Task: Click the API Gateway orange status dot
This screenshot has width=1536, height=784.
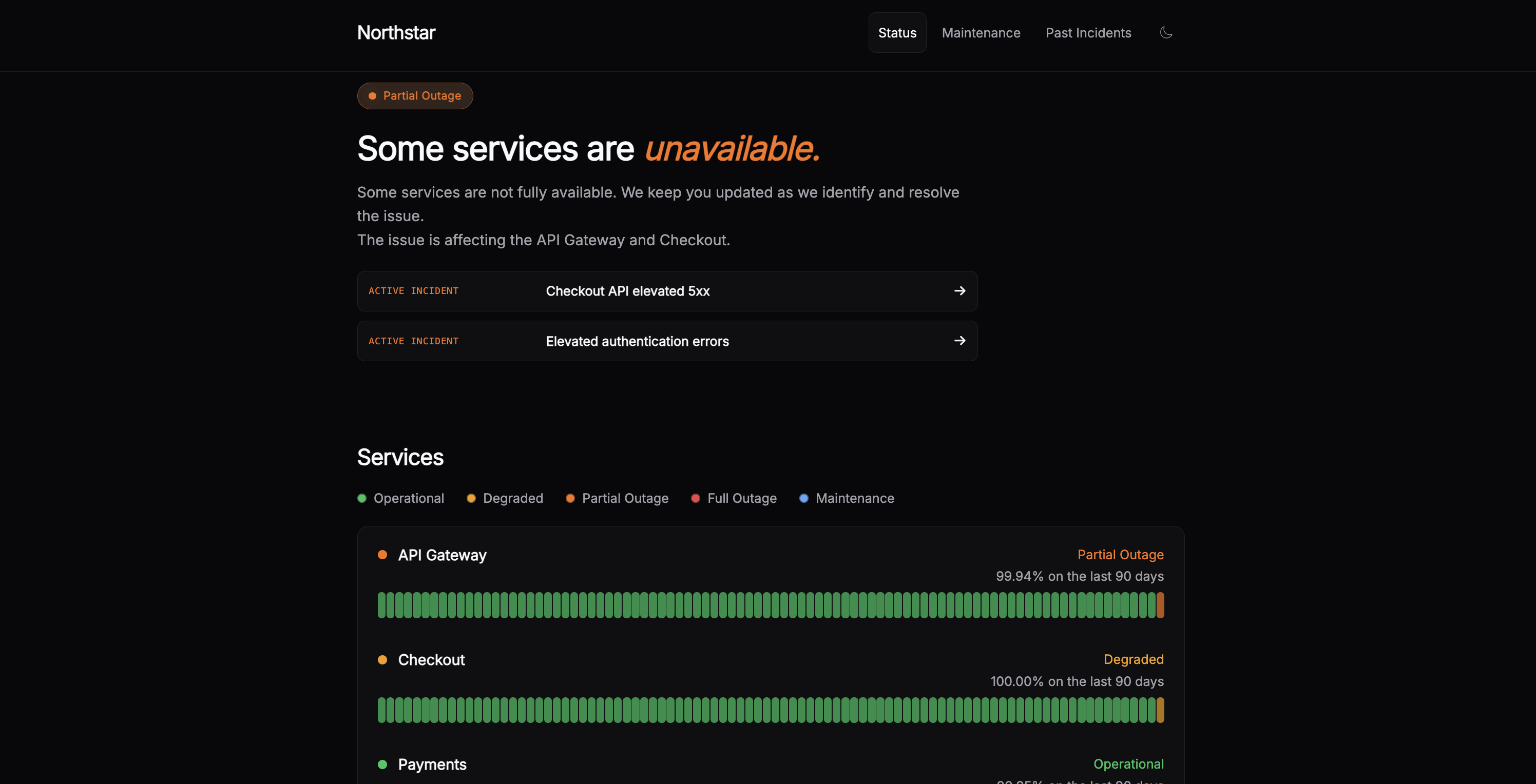Action: [382, 555]
